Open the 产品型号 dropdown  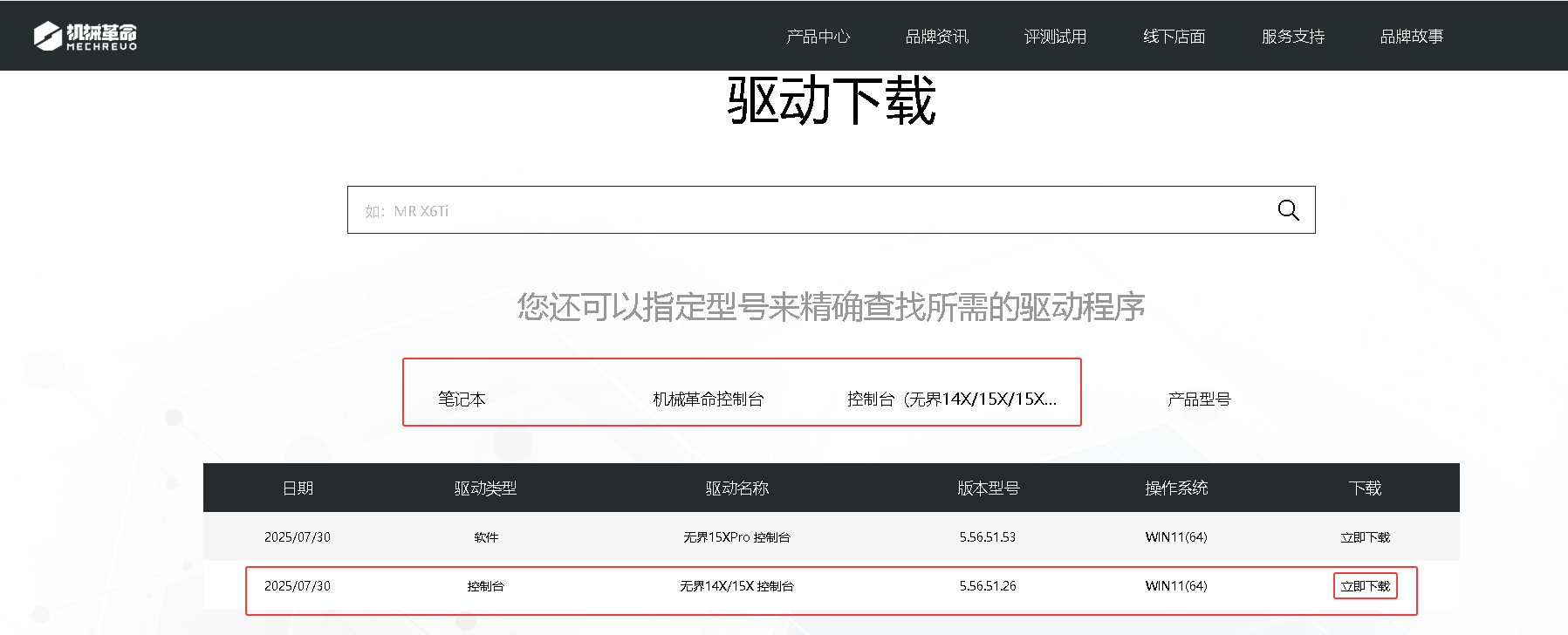tap(1199, 399)
